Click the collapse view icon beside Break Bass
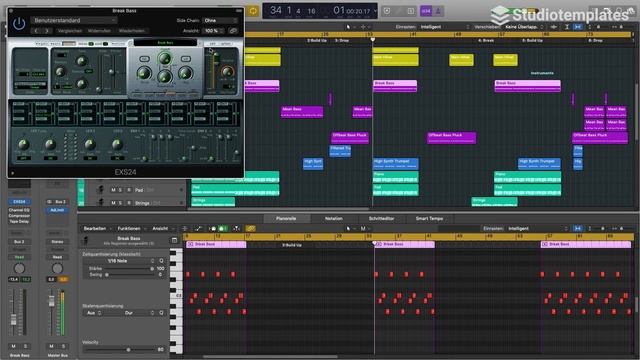The height and width of the screenshot is (360, 640). pos(174,240)
